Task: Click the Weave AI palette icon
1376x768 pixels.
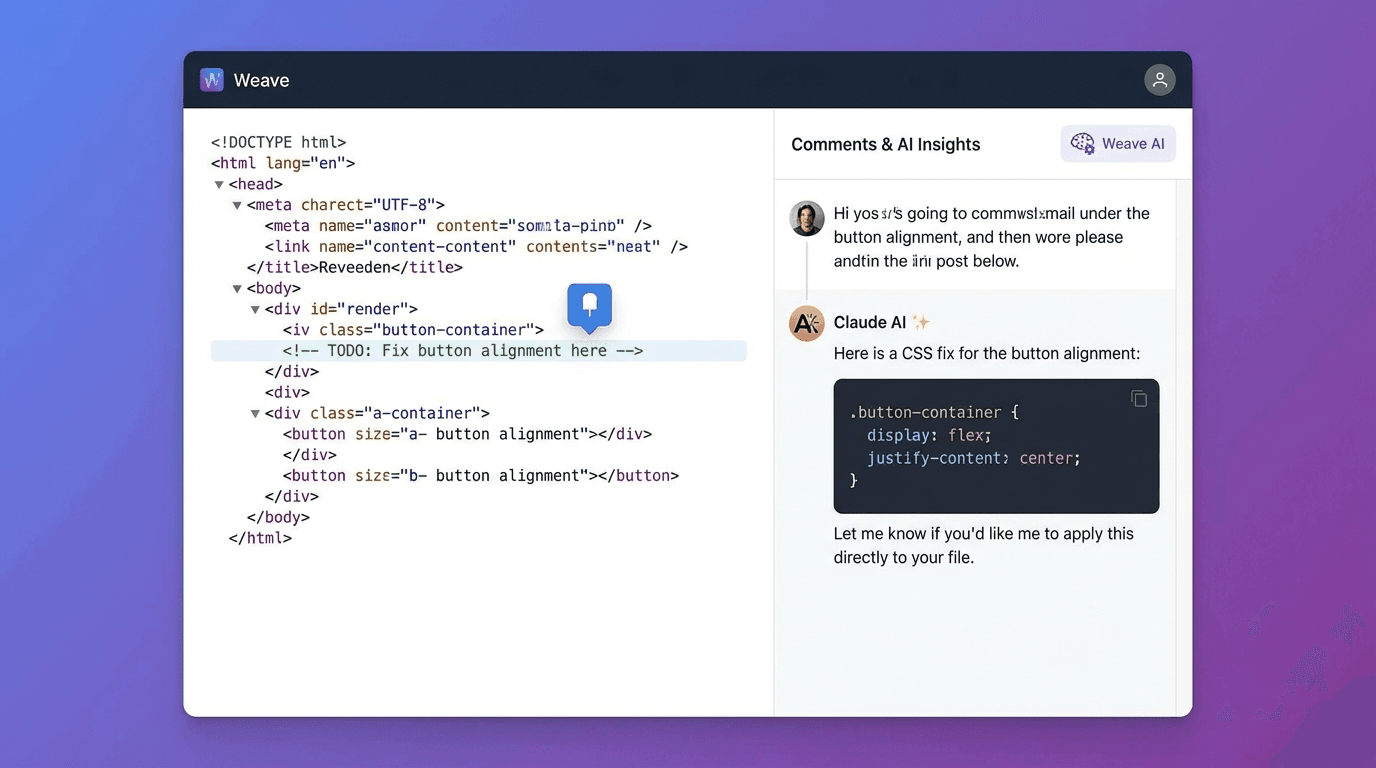Action: (1082, 143)
